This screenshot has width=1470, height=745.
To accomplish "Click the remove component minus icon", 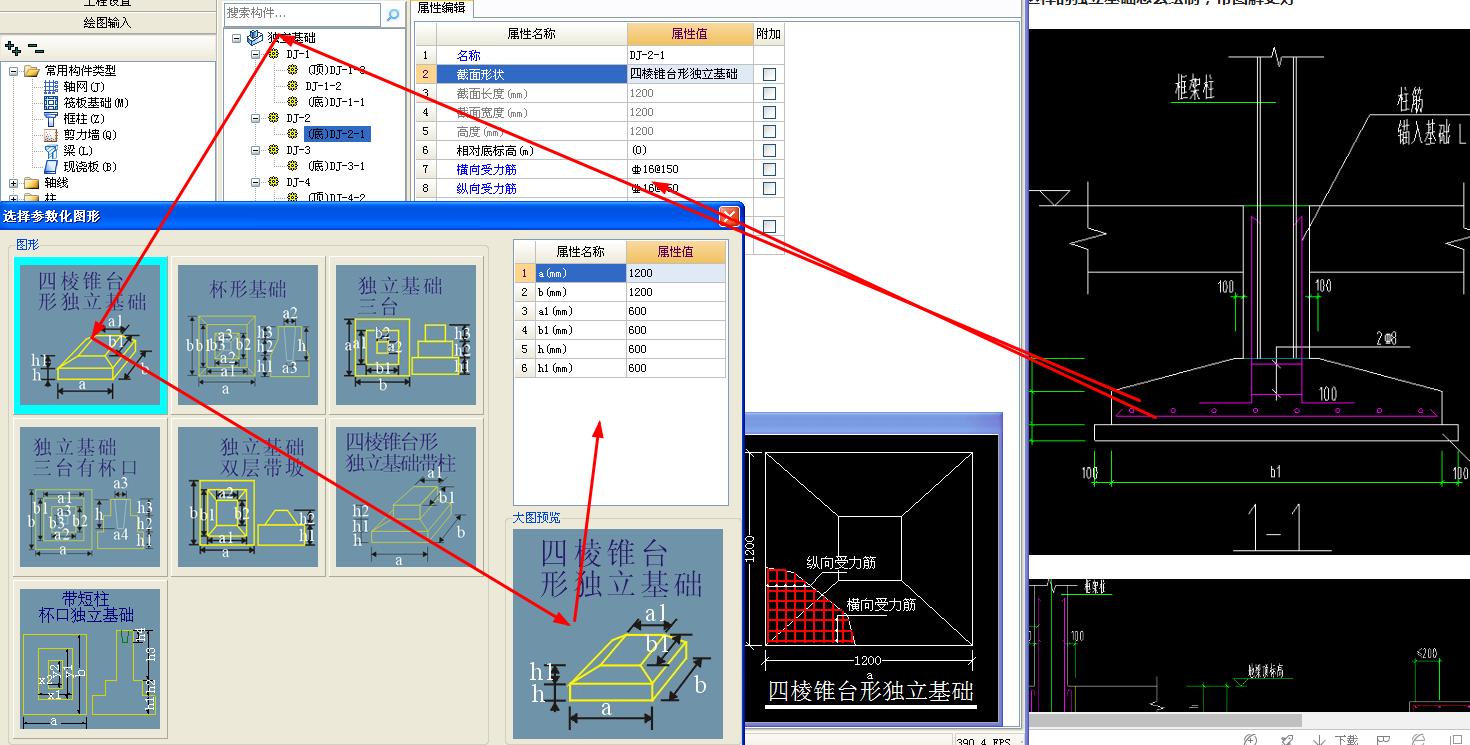I will pos(36,47).
